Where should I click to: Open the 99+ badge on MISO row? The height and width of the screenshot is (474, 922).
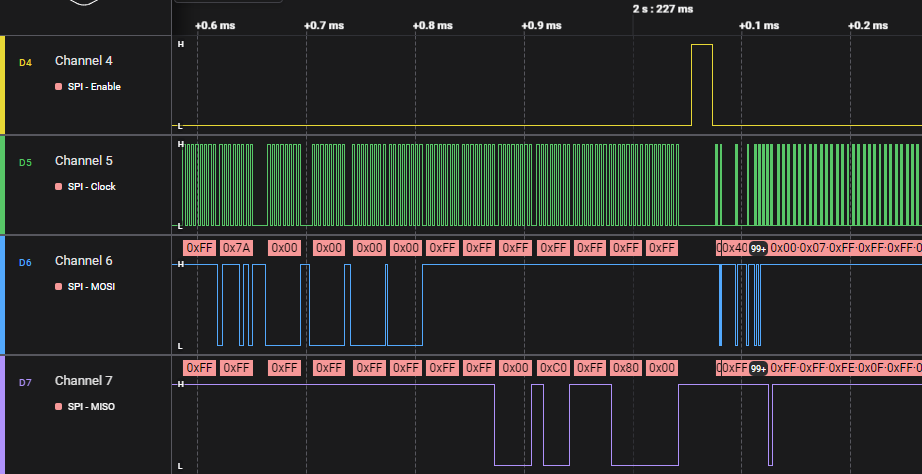pos(758,369)
